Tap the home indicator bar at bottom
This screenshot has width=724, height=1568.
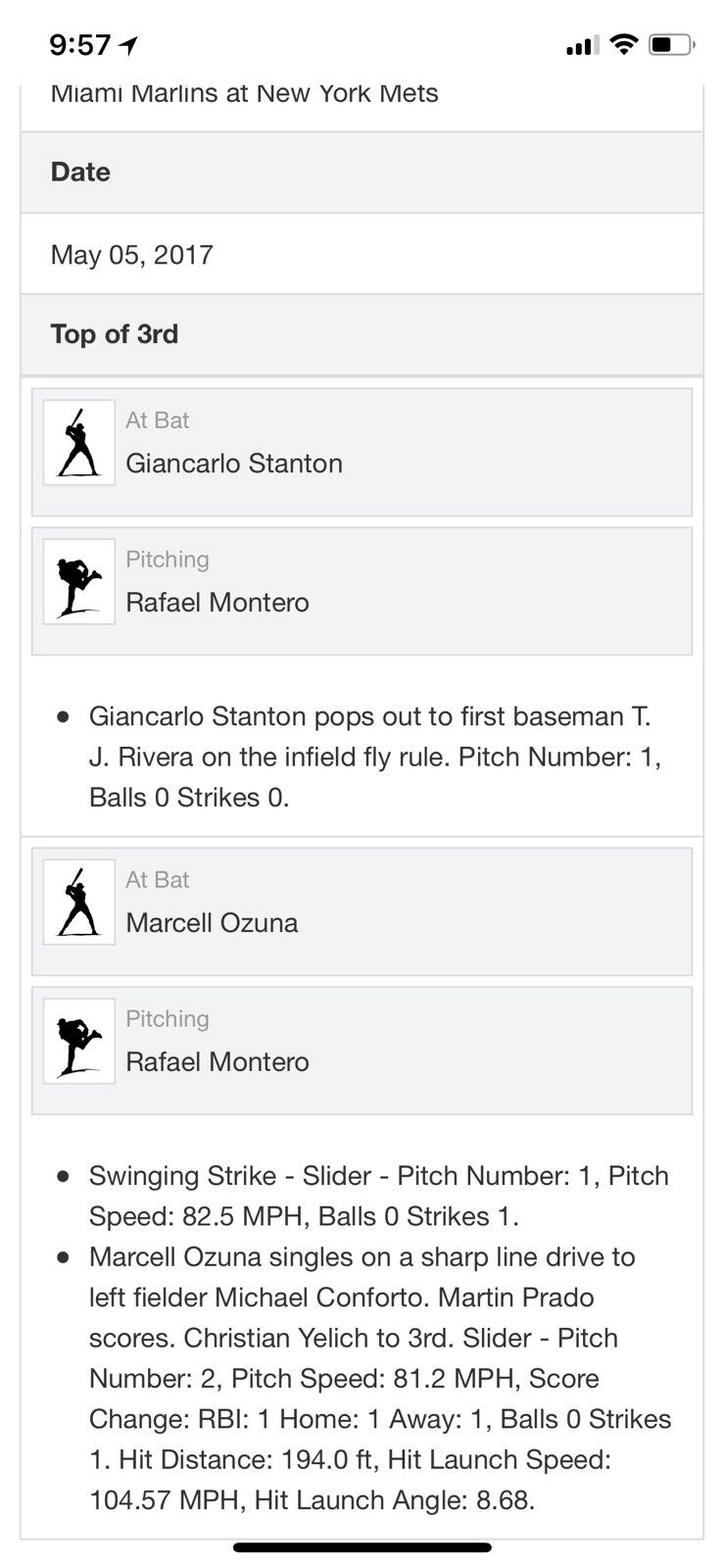(x=362, y=1548)
